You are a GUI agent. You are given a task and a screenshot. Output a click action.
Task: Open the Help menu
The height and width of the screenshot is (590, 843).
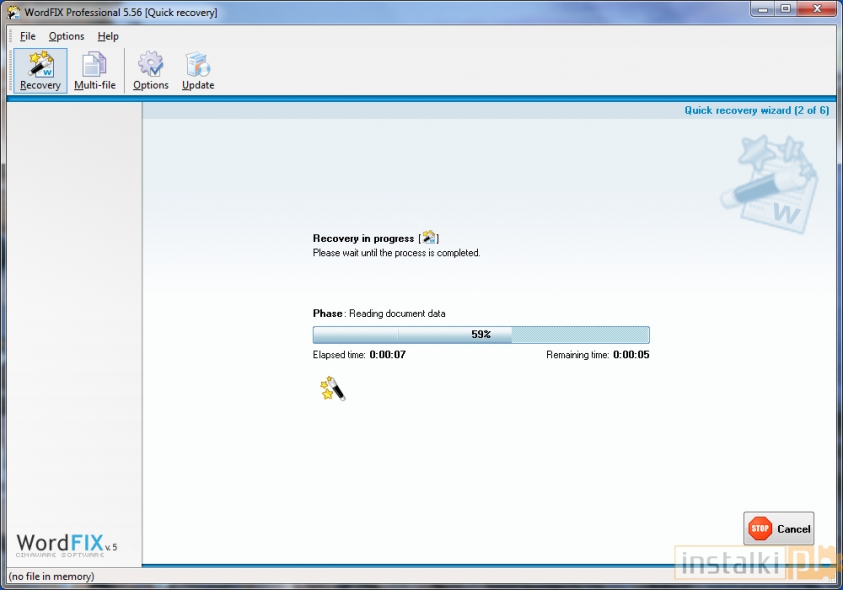point(108,36)
